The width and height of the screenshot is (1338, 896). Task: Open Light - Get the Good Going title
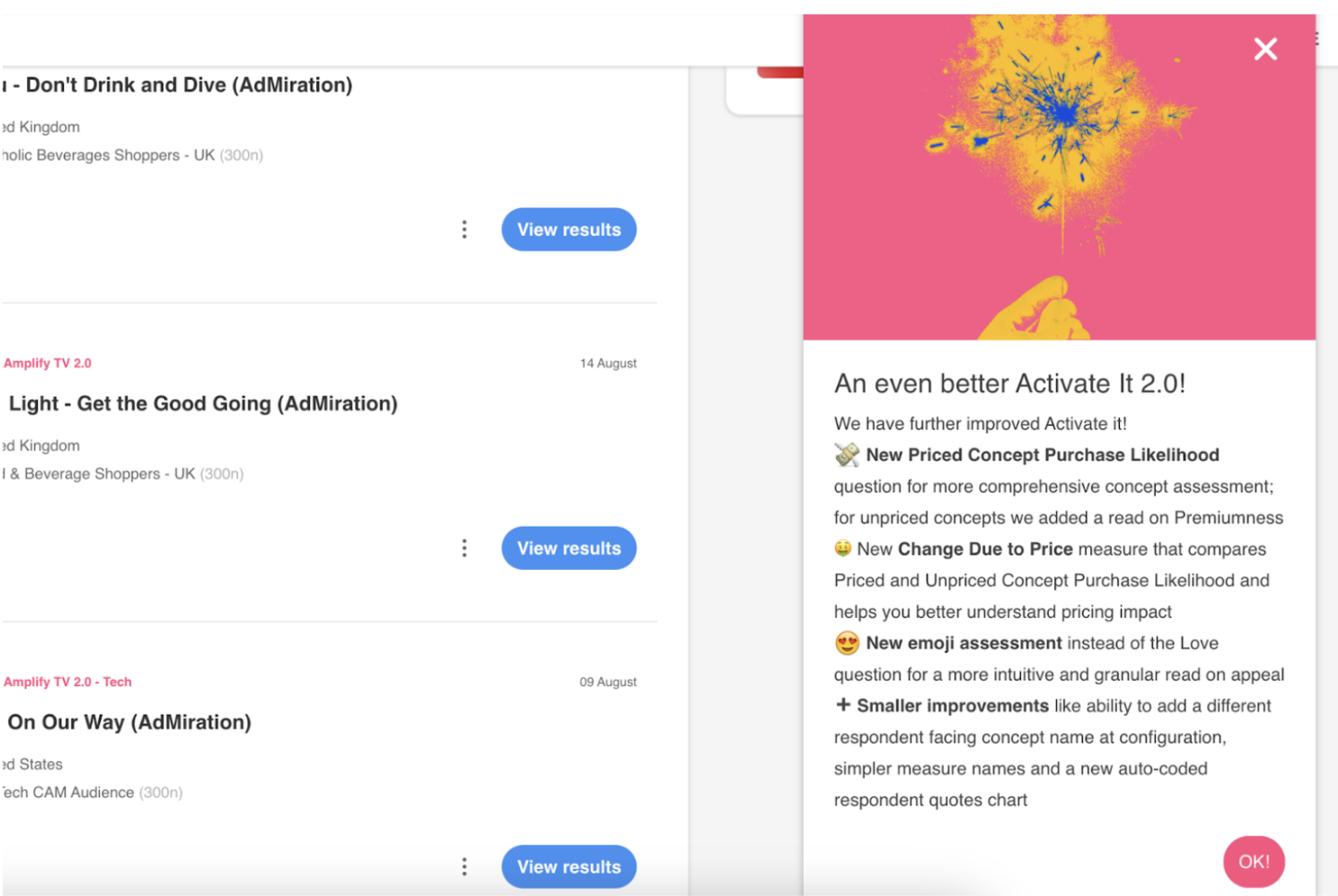[x=202, y=404]
